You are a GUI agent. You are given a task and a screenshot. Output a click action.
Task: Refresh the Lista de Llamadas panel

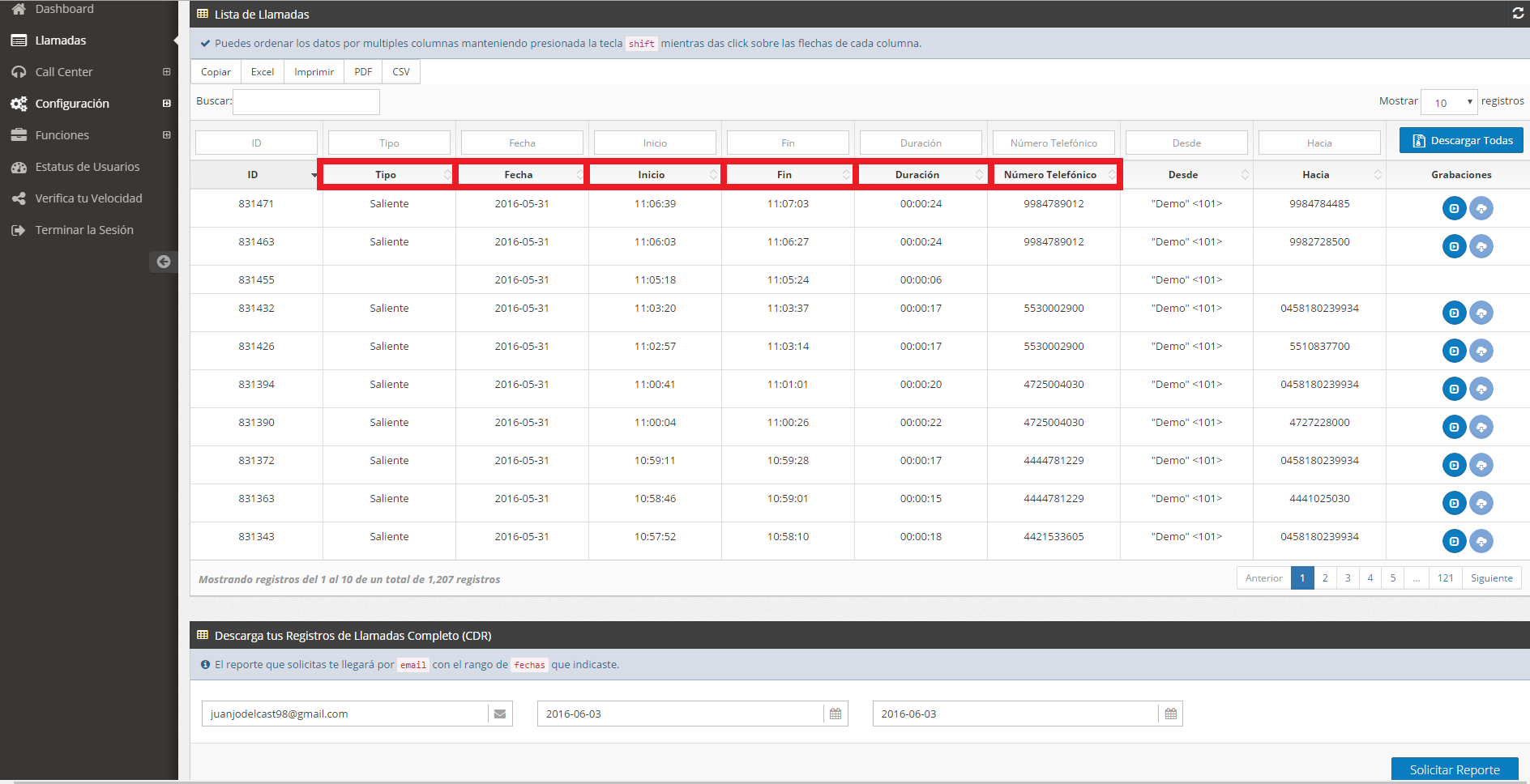point(1518,14)
